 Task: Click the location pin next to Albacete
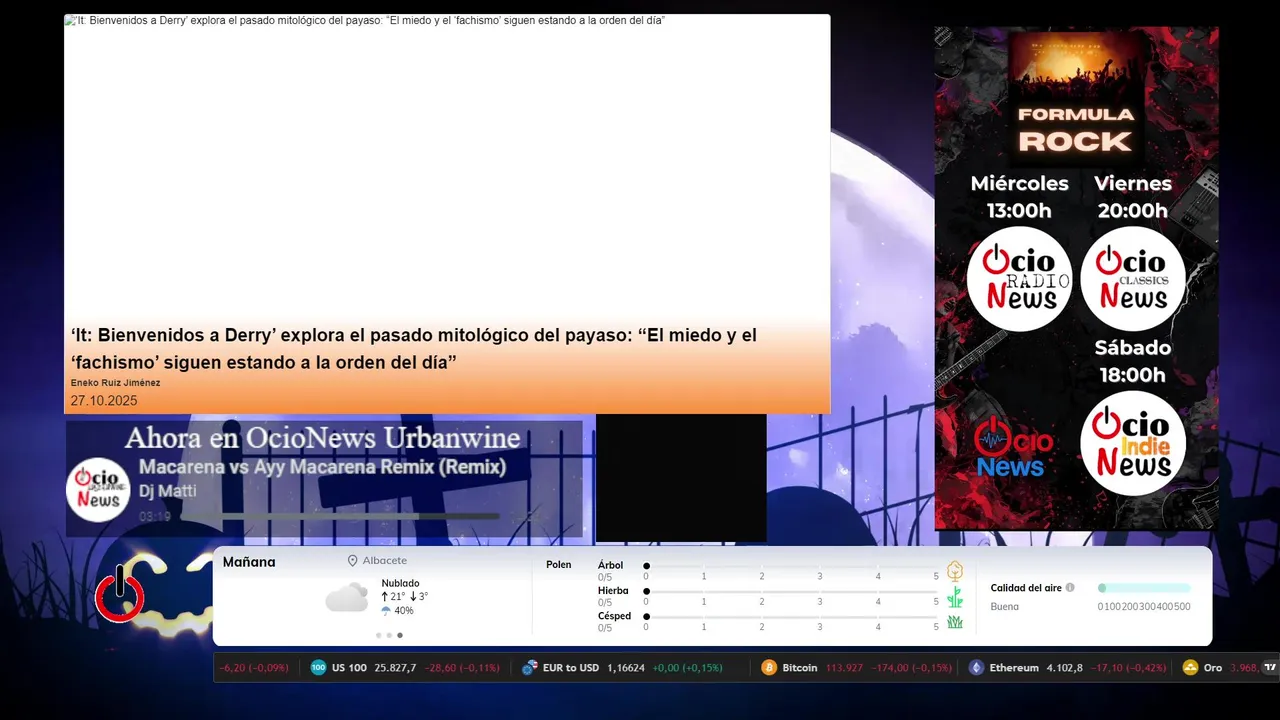(352, 561)
